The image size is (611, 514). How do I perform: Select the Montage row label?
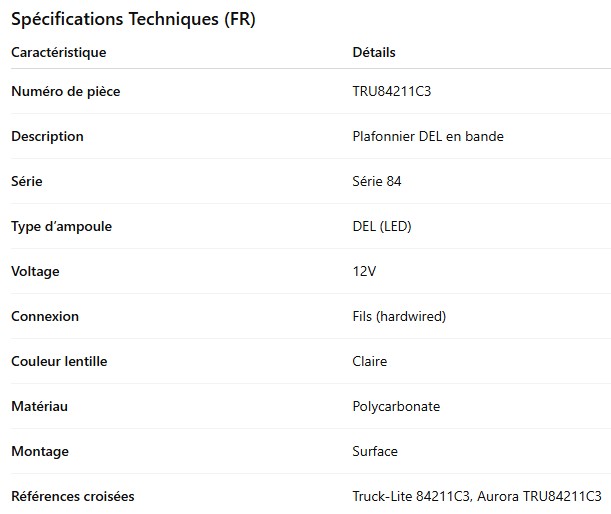pyautogui.click(x=40, y=452)
